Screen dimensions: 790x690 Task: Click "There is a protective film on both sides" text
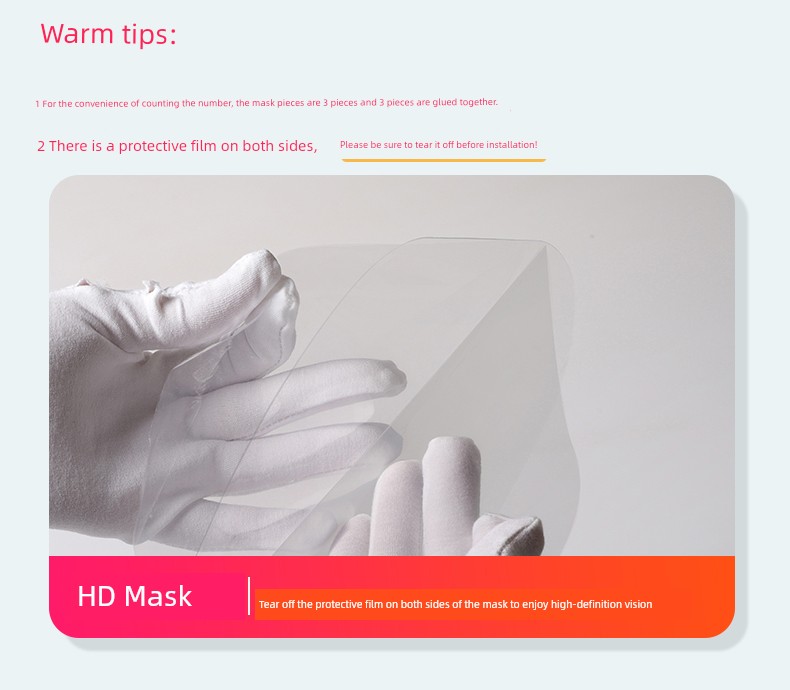[177, 146]
